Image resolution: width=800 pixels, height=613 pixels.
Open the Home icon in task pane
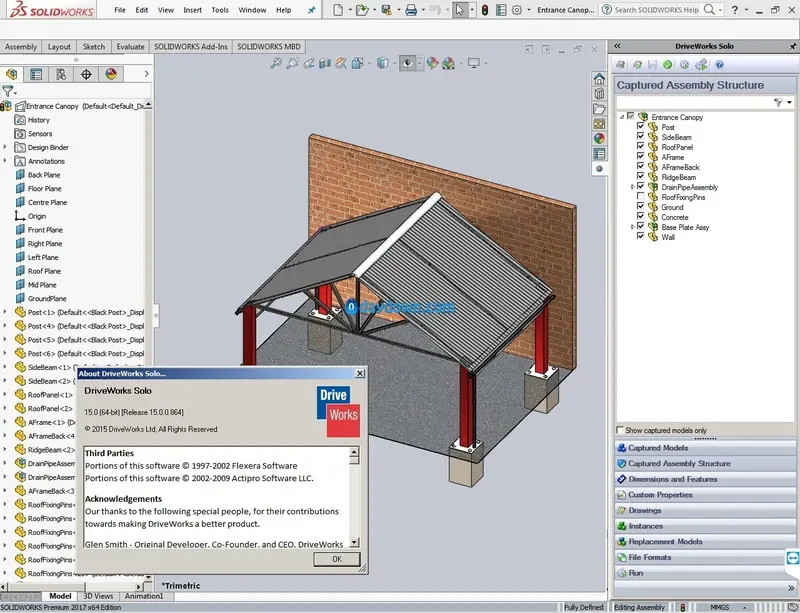pos(599,79)
